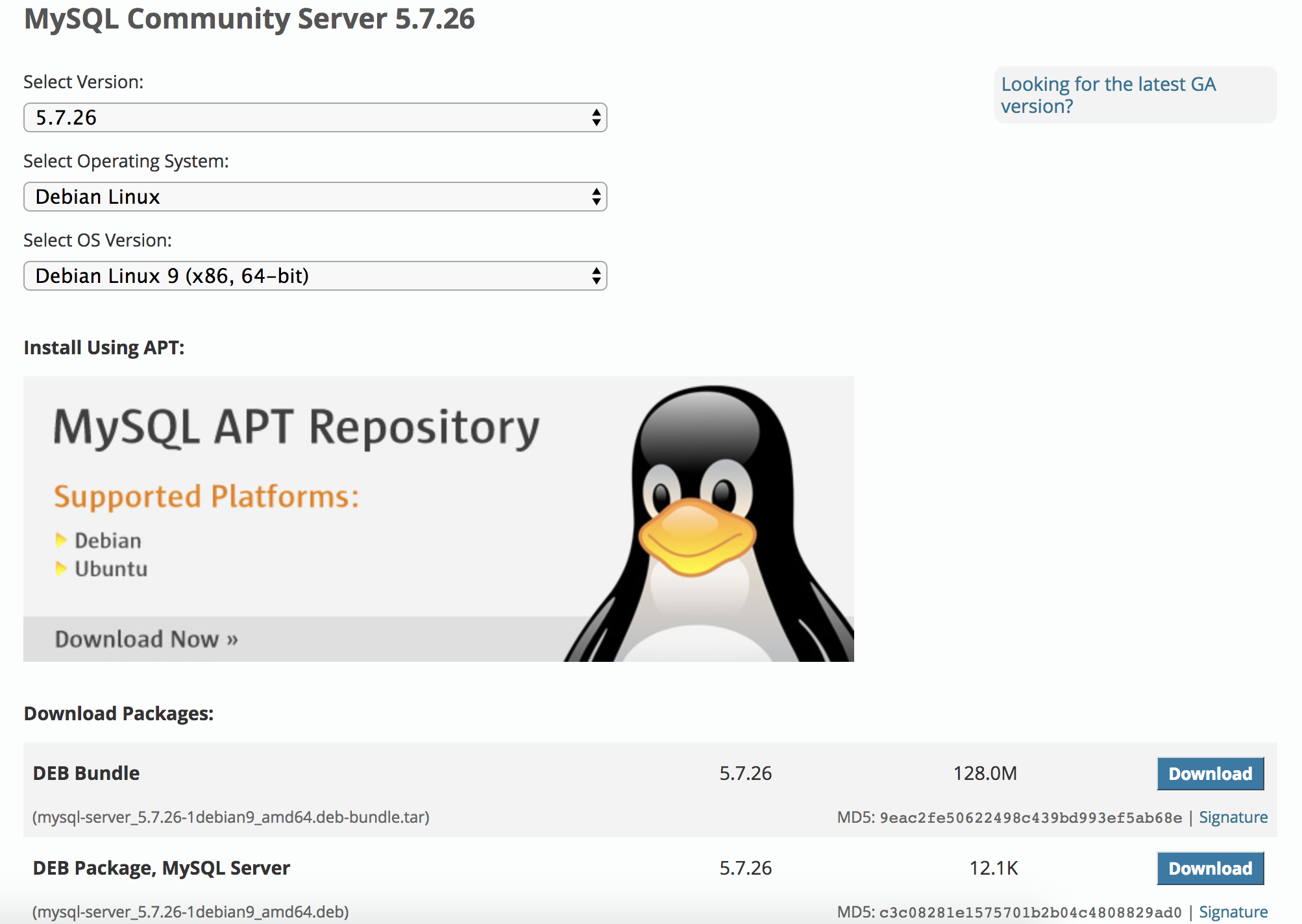Viewport: 1302px width, 924px height.
Task: Download the DEB Bundle package
Action: (1210, 773)
